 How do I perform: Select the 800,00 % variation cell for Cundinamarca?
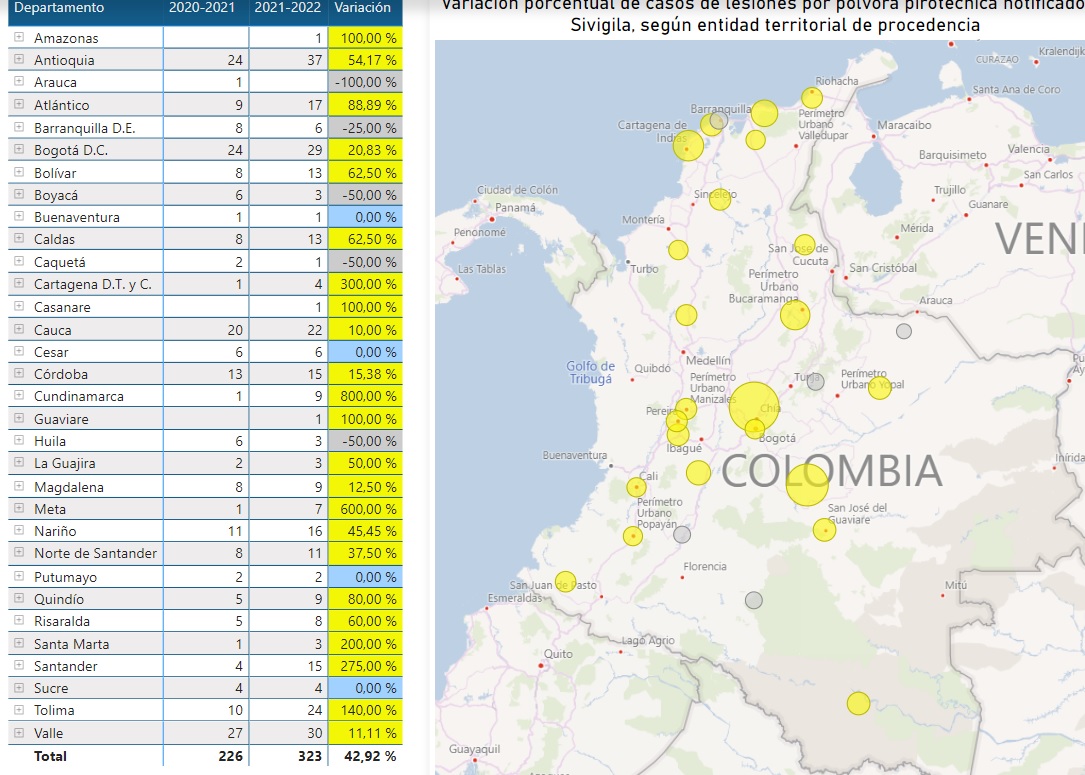coord(365,396)
